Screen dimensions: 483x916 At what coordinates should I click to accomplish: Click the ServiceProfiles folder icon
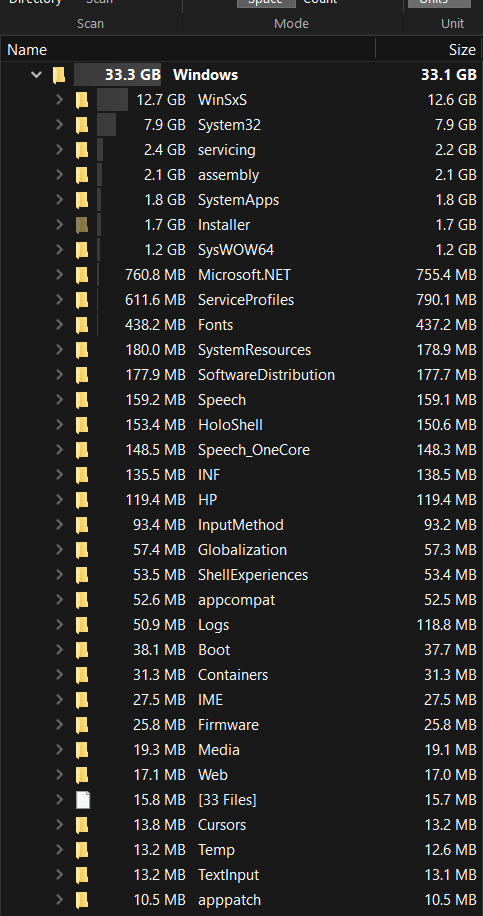pos(82,300)
